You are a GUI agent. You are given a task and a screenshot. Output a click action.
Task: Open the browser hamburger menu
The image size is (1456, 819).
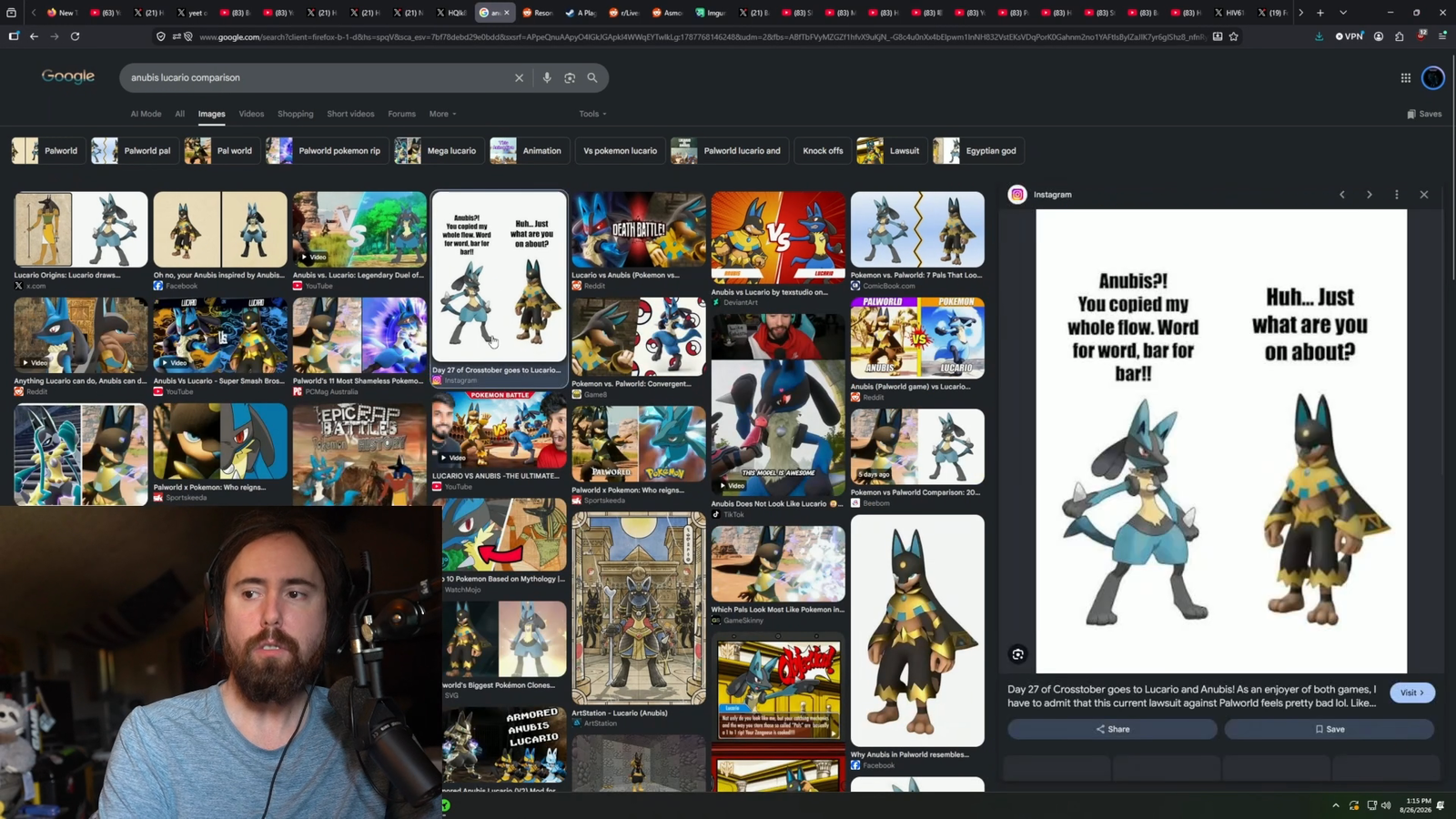tap(1442, 36)
